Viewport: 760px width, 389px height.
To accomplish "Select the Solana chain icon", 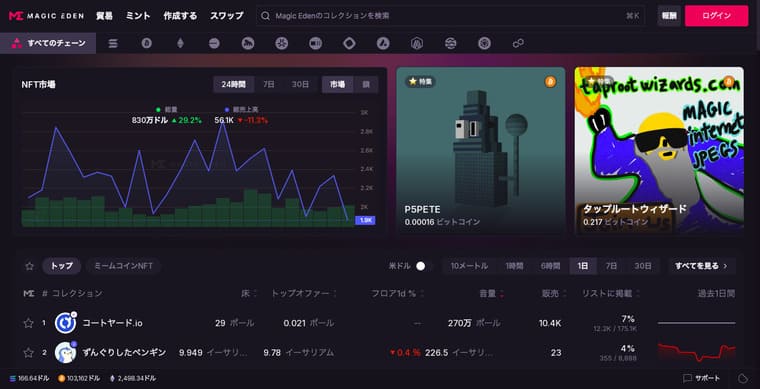I will tap(113, 44).
